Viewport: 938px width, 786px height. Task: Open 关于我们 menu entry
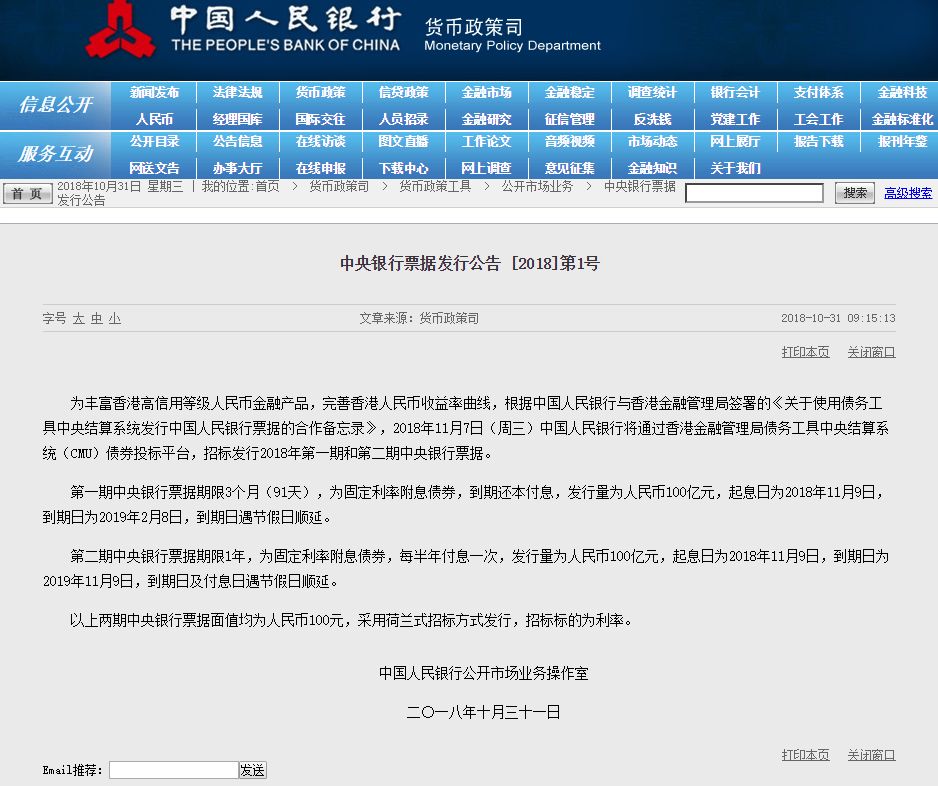click(735, 168)
